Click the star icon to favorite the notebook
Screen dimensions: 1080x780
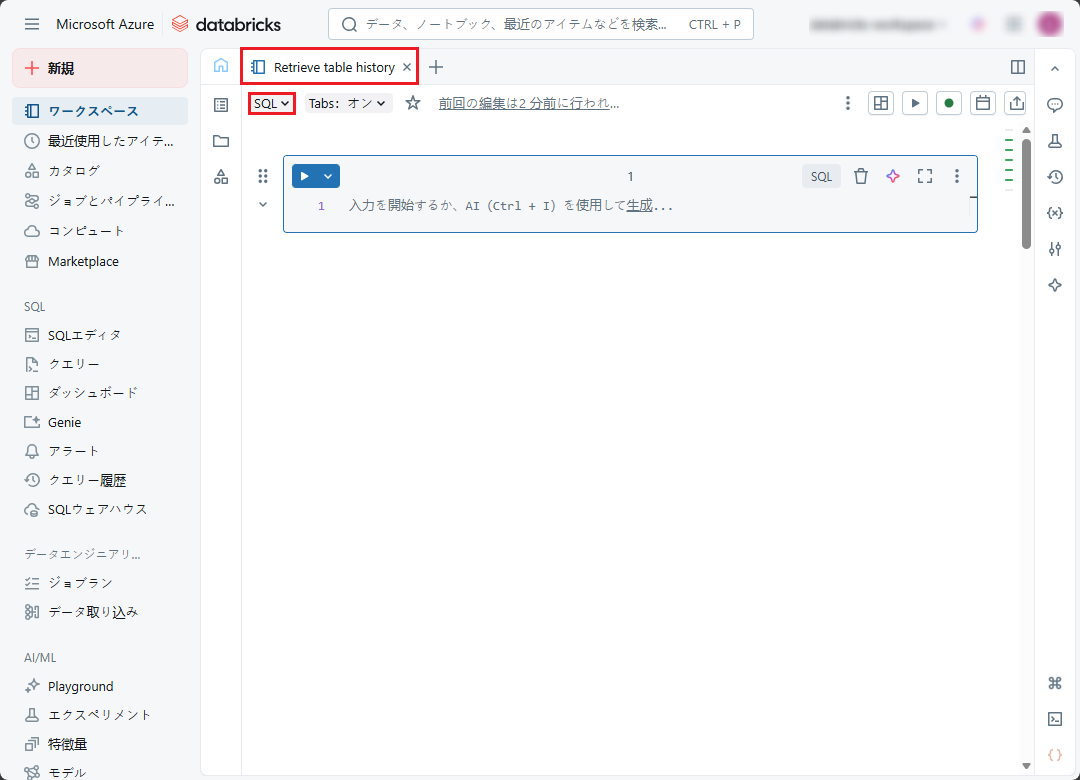(413, 103)
